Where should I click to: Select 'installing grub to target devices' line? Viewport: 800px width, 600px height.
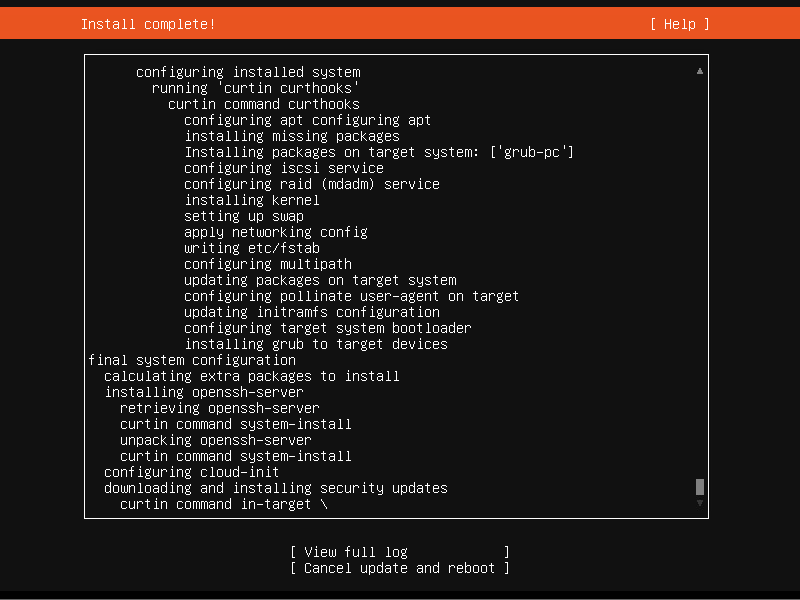[x=316, y=344]
